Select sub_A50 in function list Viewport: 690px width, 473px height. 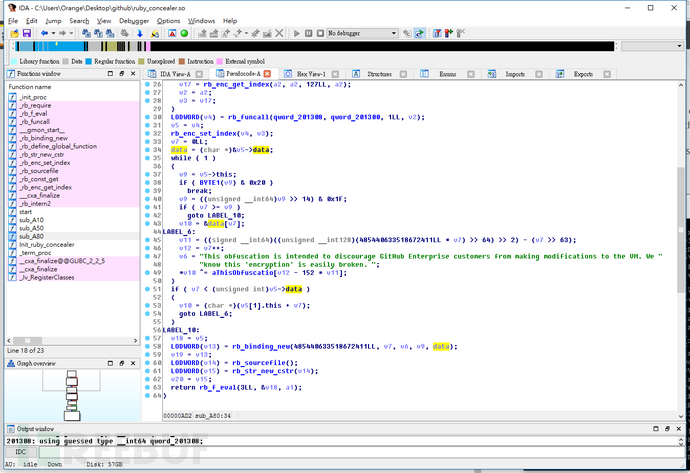31,228
